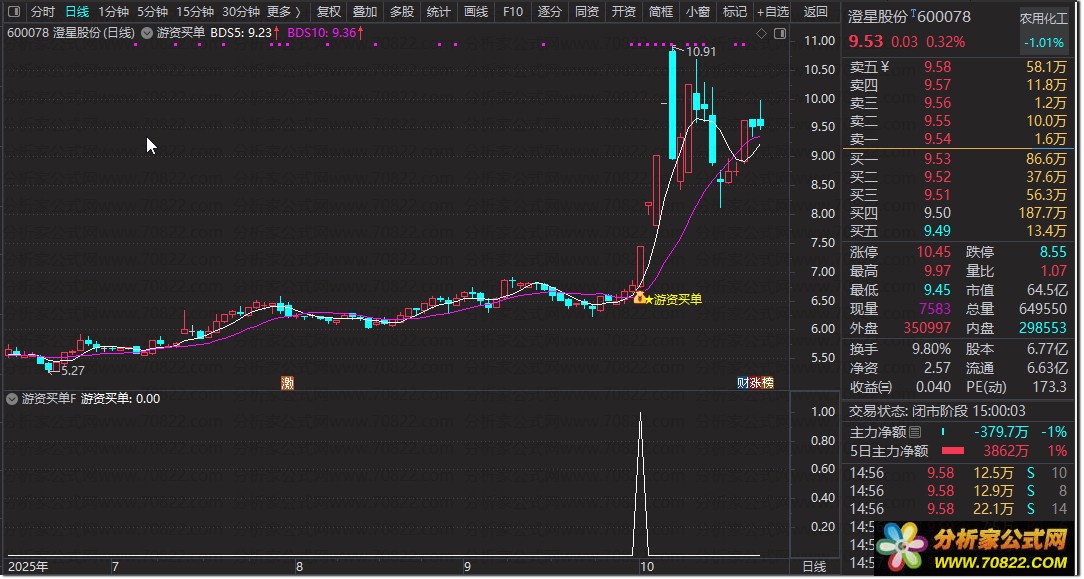
Task: Click the 分析家公式网 logo
Action: (974, 547)
